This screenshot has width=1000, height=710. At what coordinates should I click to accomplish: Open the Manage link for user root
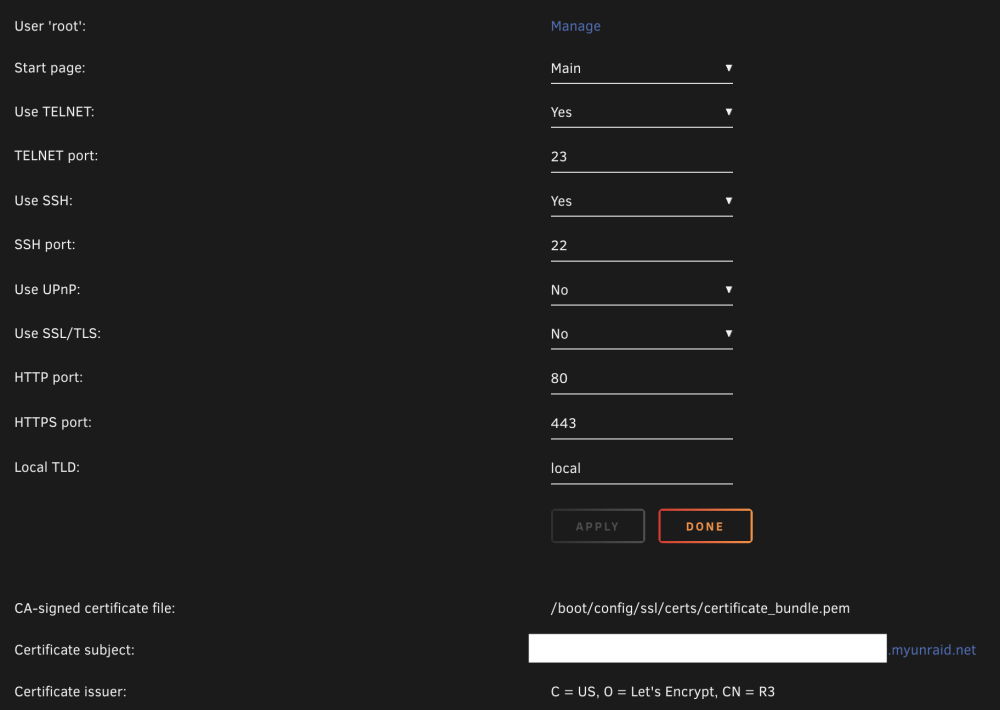pos(575,26)
